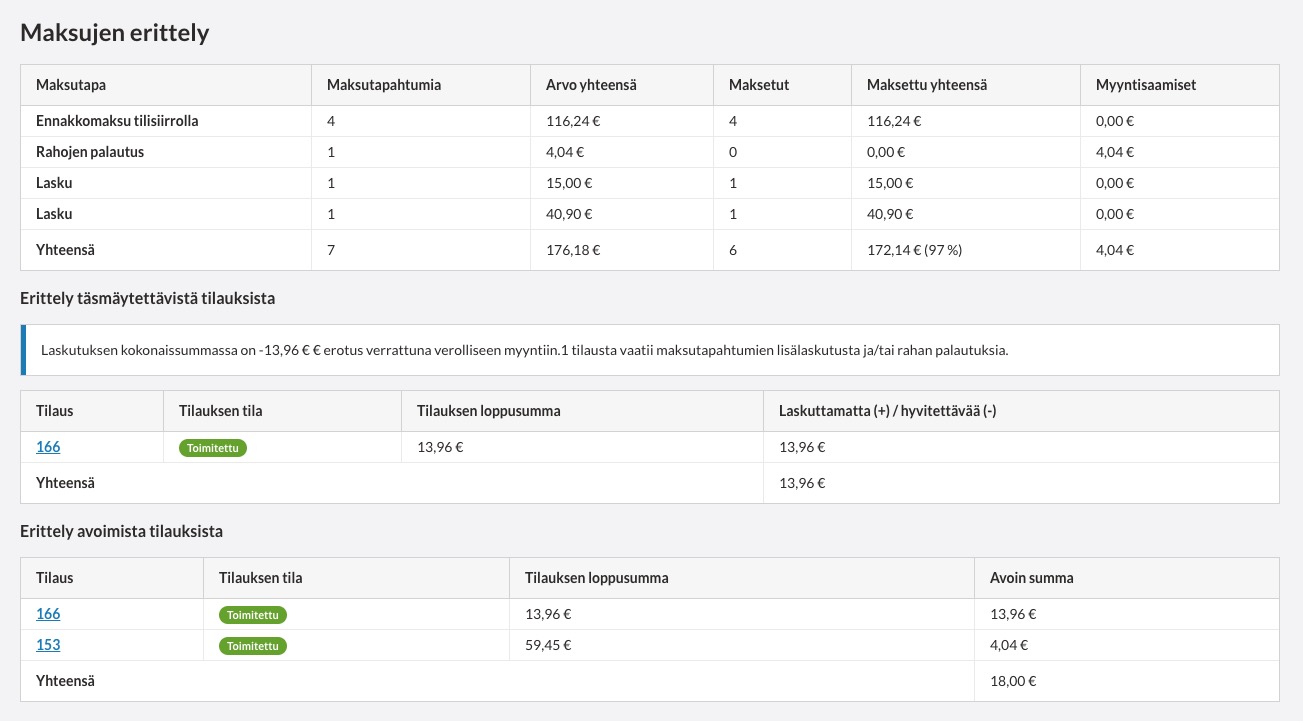Click the Laskutuksen kokonaissummassa notice text
The height and width of the screenshot is (721, 1303).
(x=524, y=351)
